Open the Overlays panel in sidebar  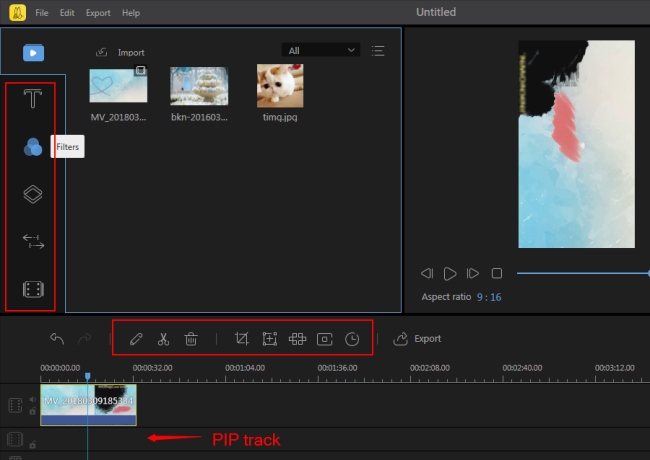coord(33,194)
